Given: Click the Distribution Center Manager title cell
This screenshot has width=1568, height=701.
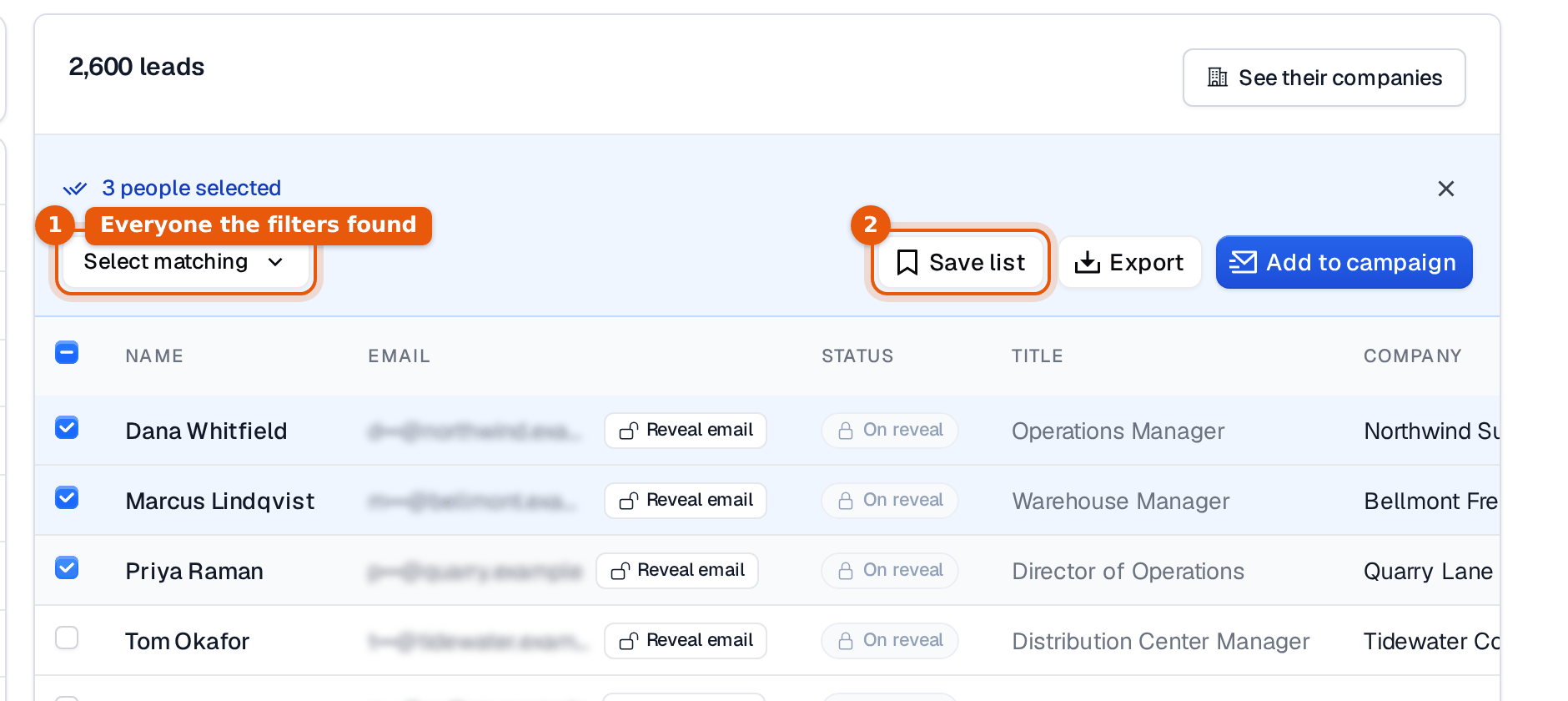Looking at the screenshot, I should (x=1161, y=642).
